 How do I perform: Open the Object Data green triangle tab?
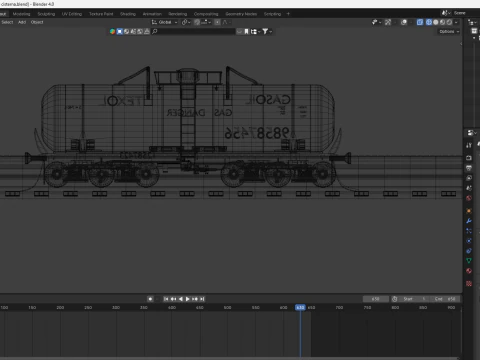(x=469, y=261)
